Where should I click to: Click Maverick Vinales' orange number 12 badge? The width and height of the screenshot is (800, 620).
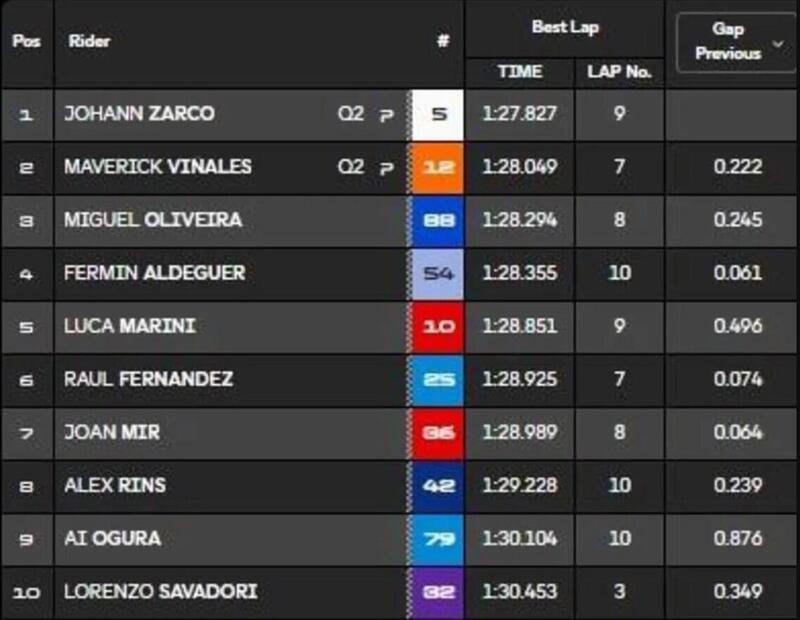pyautogui.click(x=437, y=167)
